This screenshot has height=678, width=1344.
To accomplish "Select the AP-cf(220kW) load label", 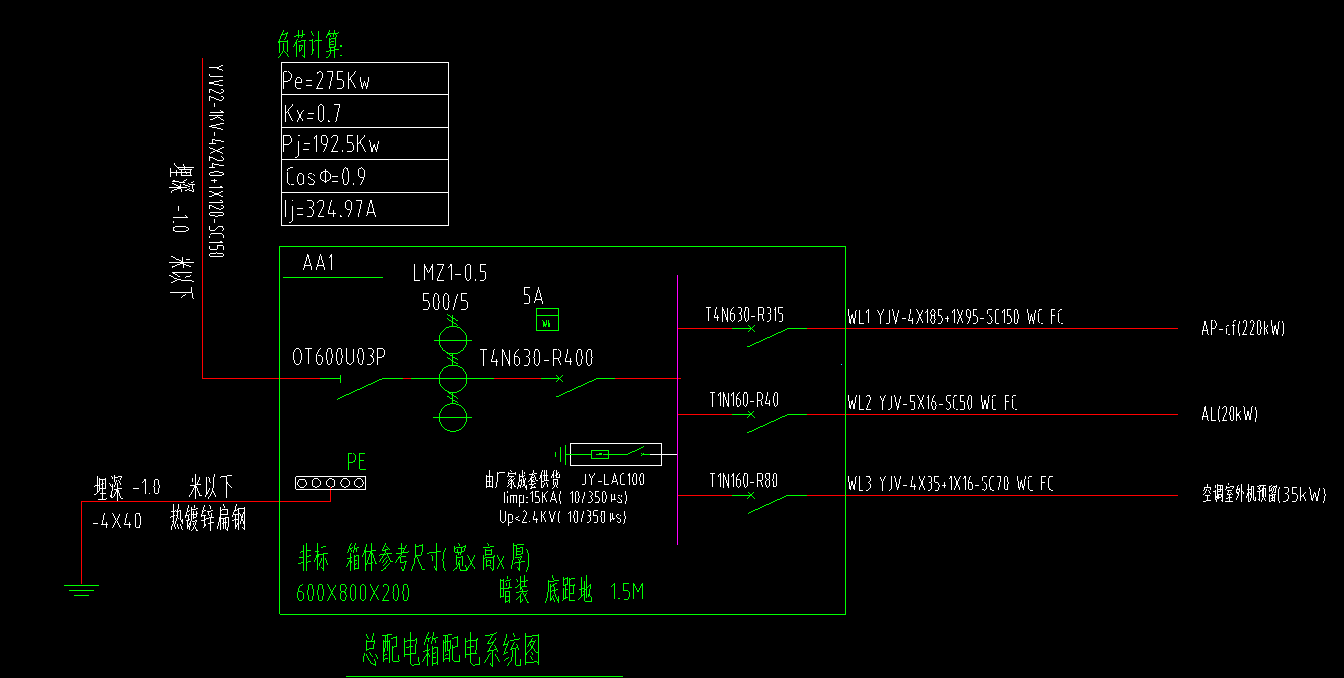I will (1243, 328).
